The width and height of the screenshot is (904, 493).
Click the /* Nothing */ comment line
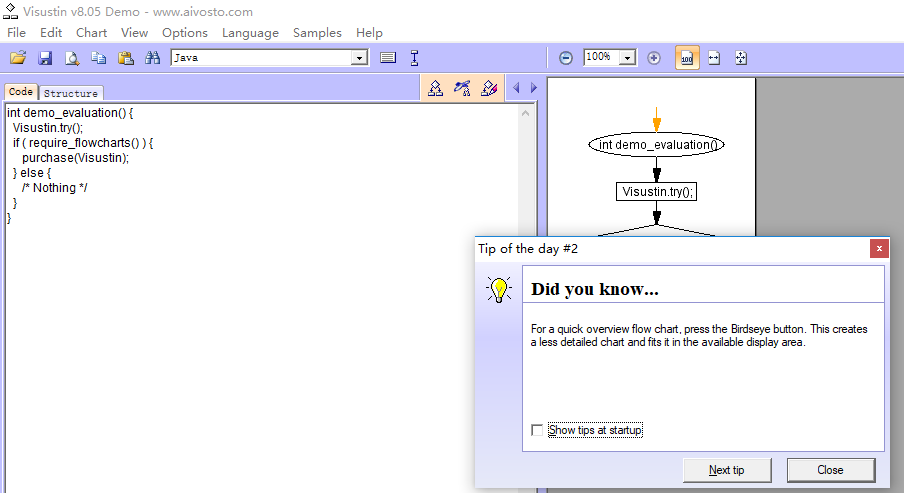pos(54,188)
